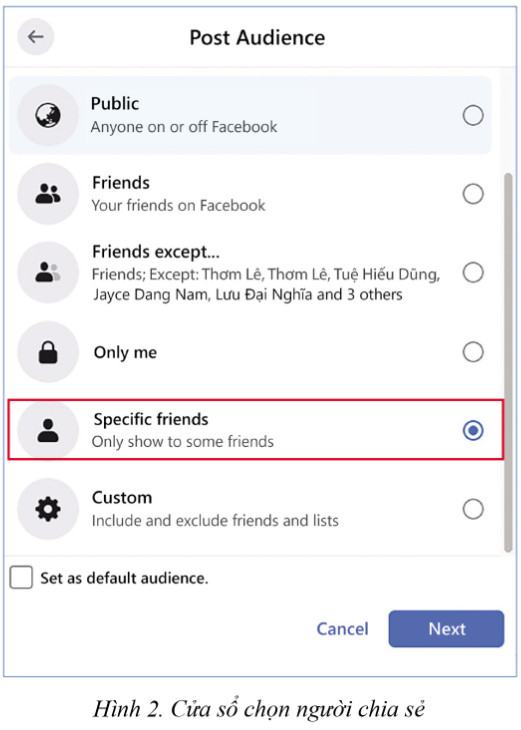Image resolution: width=521 pixels, height=730 pixels.
Task: Select the Public radio button
Action: pyautogui.click(x=473, y=115)
